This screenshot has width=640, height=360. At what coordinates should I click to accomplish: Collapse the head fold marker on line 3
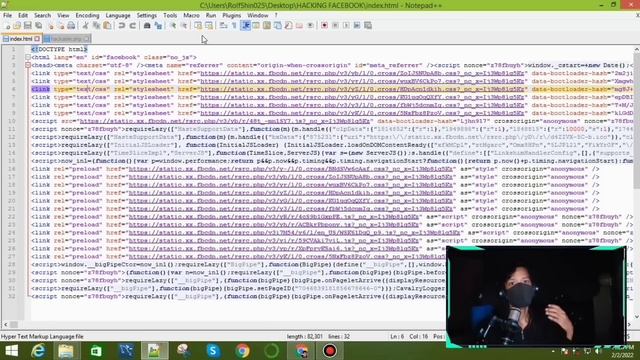pyautogui.click(x=28, y=65)
